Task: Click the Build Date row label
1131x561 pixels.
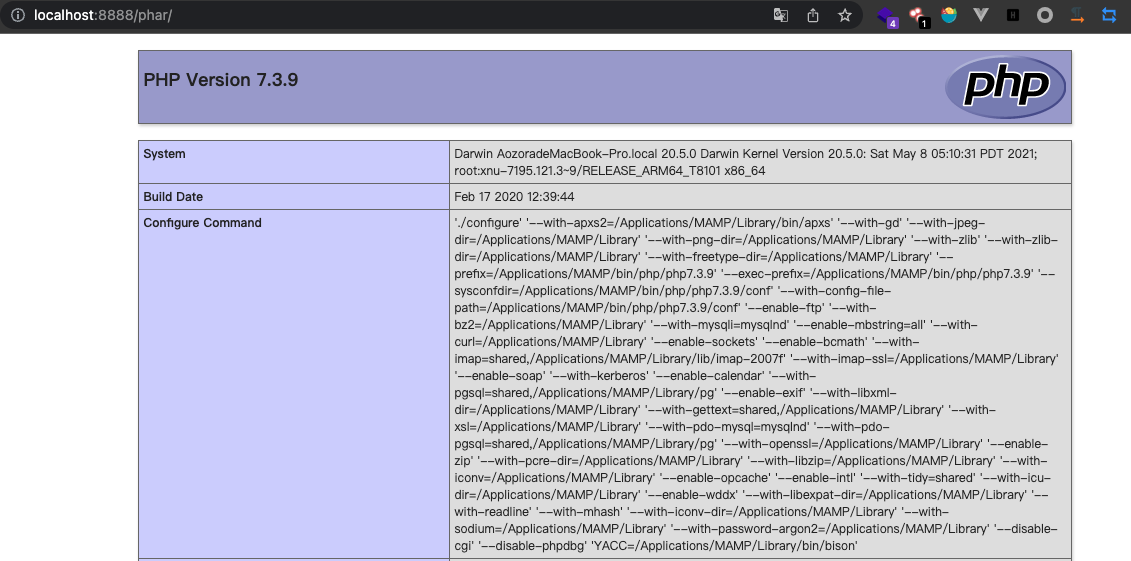Action: click(173, 197)
